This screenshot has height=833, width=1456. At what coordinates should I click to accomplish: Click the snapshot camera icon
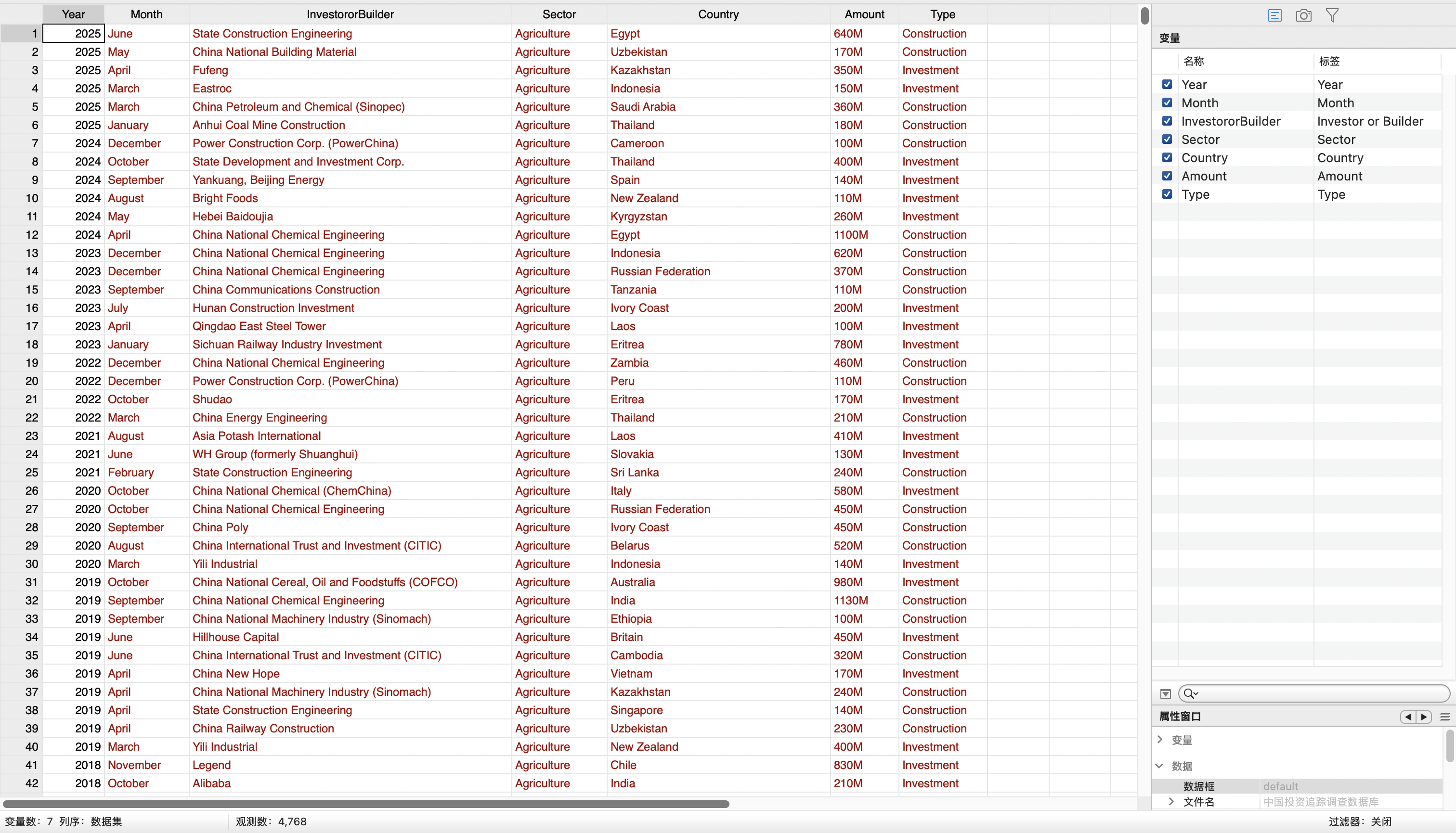pyautogui.click(x=1303, y=15)
